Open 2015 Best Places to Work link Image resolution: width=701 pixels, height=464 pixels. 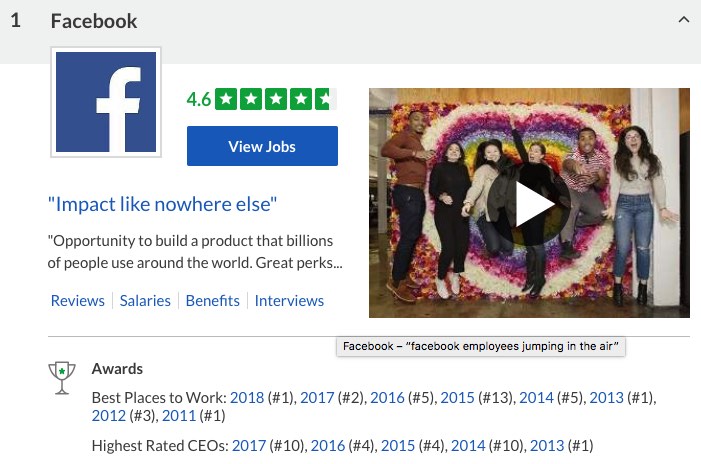(457, 397)
